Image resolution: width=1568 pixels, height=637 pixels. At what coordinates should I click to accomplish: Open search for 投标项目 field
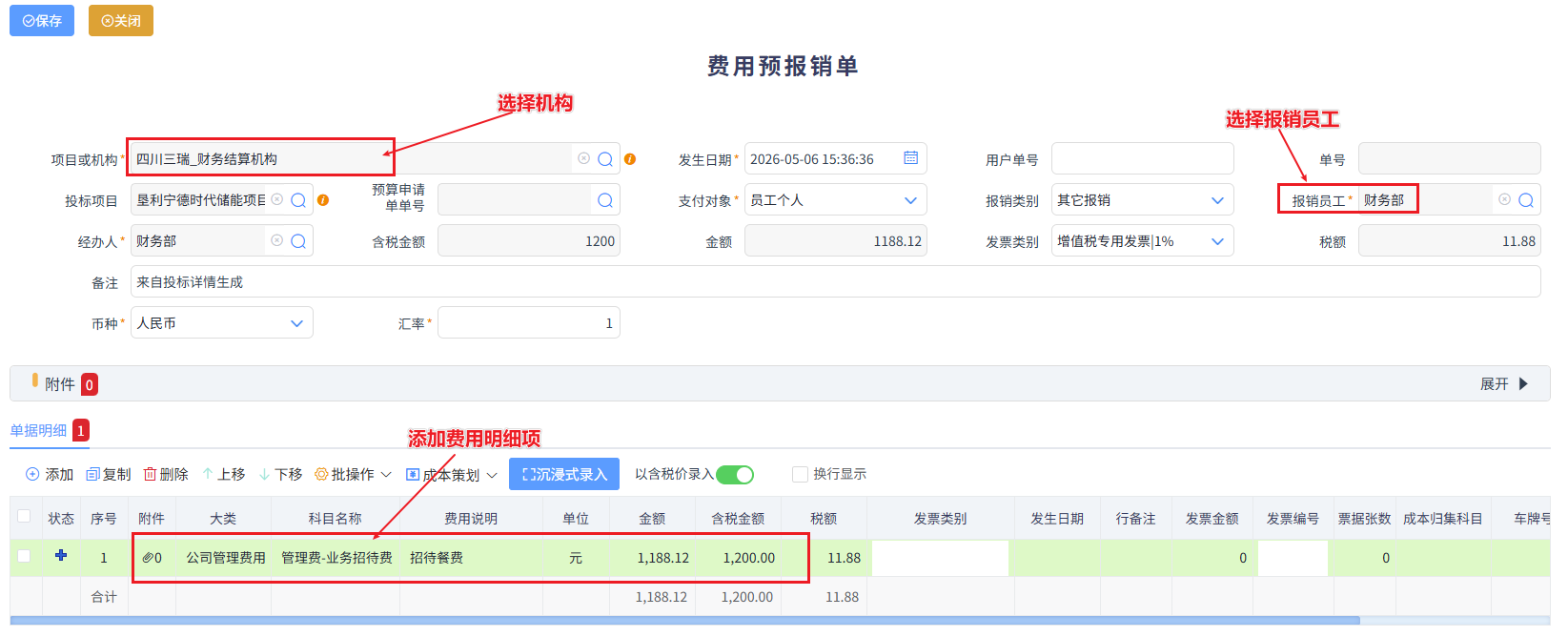click(298, 200)
